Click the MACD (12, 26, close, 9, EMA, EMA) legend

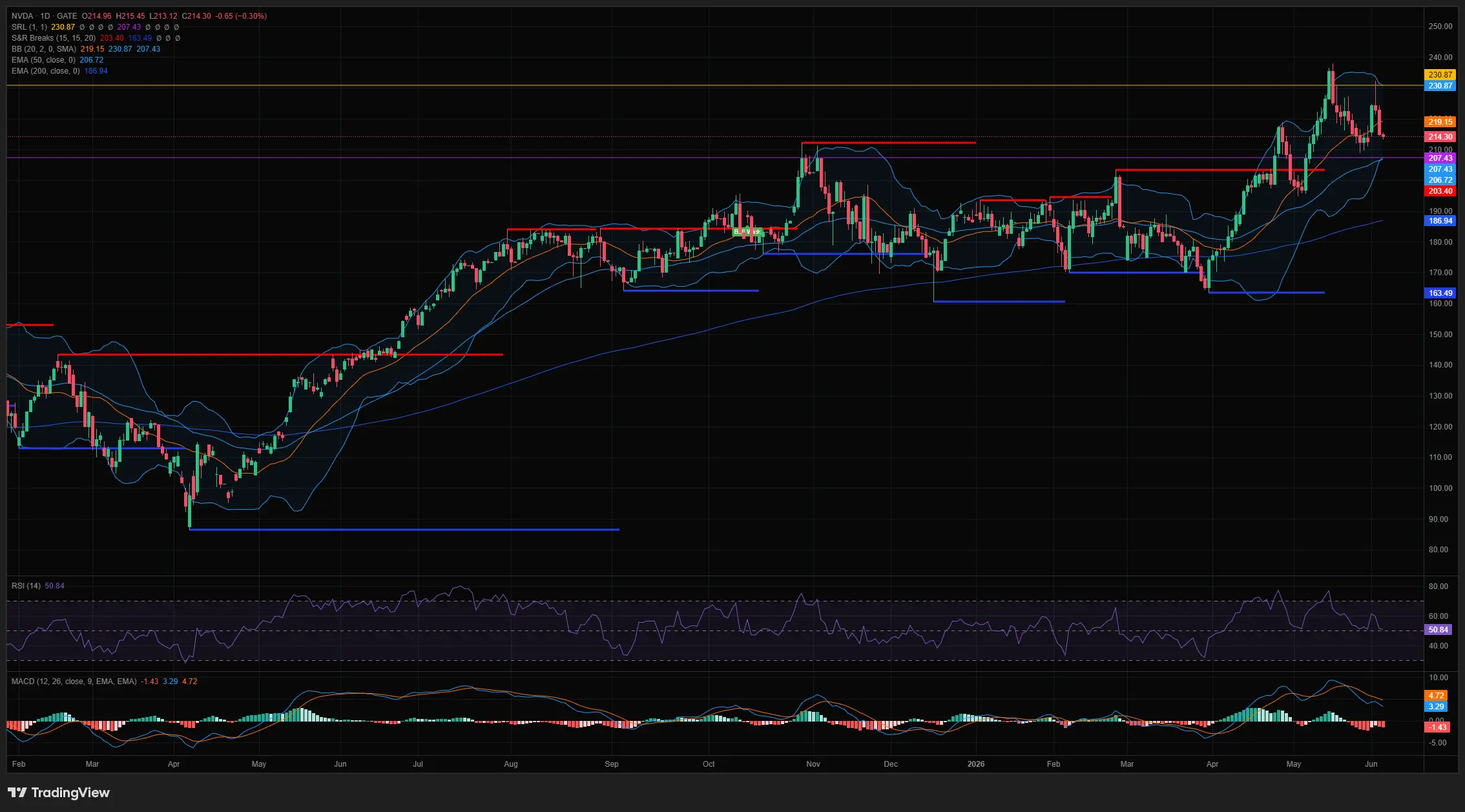click(74, 682)
